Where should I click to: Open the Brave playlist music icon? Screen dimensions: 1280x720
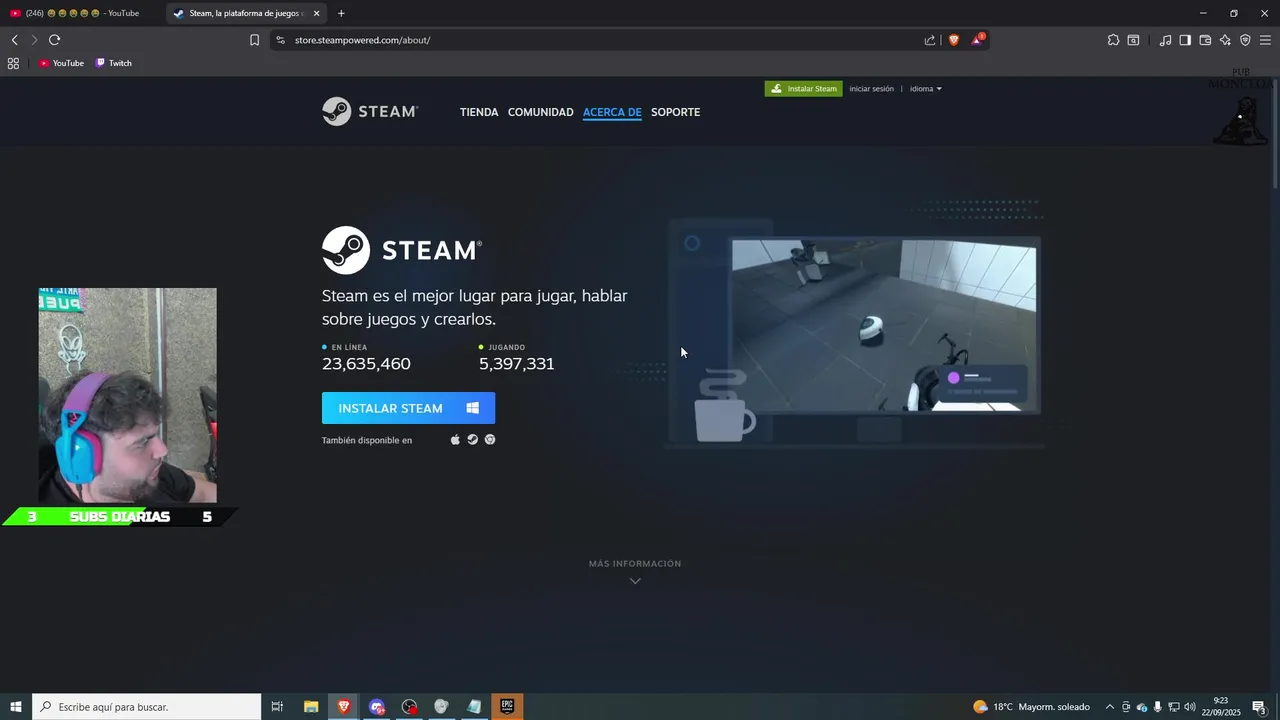click(x=1165, y=40)
